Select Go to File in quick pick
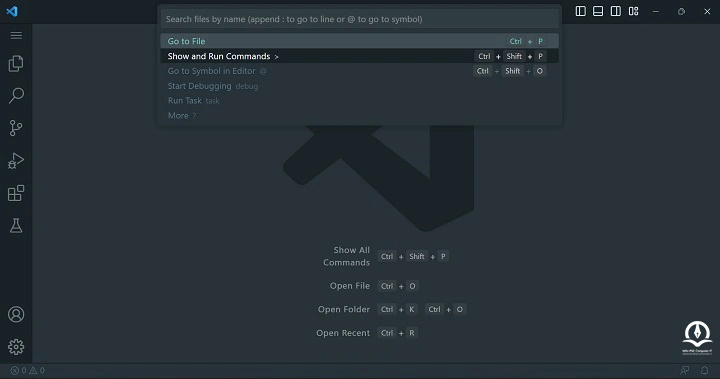 tap(360, 41)
